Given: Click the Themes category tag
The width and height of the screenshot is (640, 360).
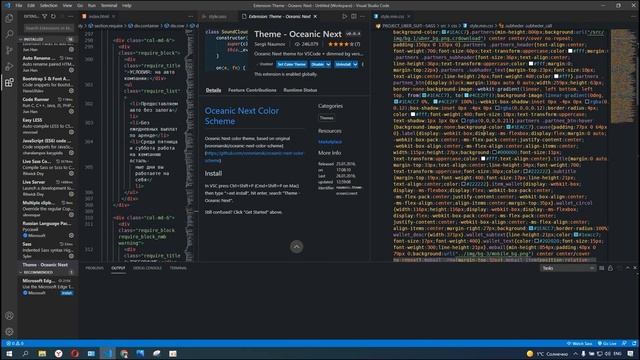Looking at the screenshot, I should [327, 118].
